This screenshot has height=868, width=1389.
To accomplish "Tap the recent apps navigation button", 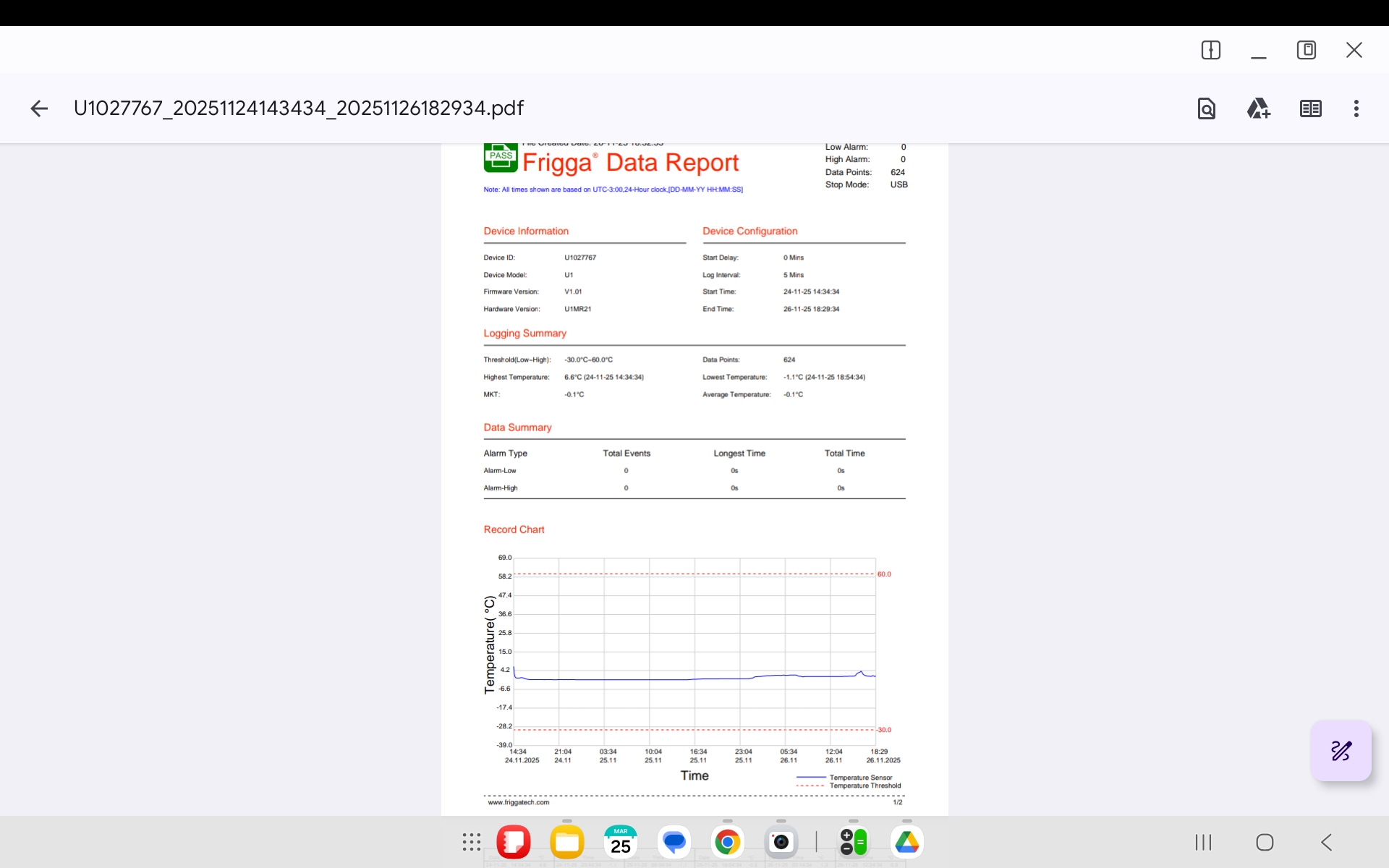I will pyautogui.click(x=1203, y=842).
